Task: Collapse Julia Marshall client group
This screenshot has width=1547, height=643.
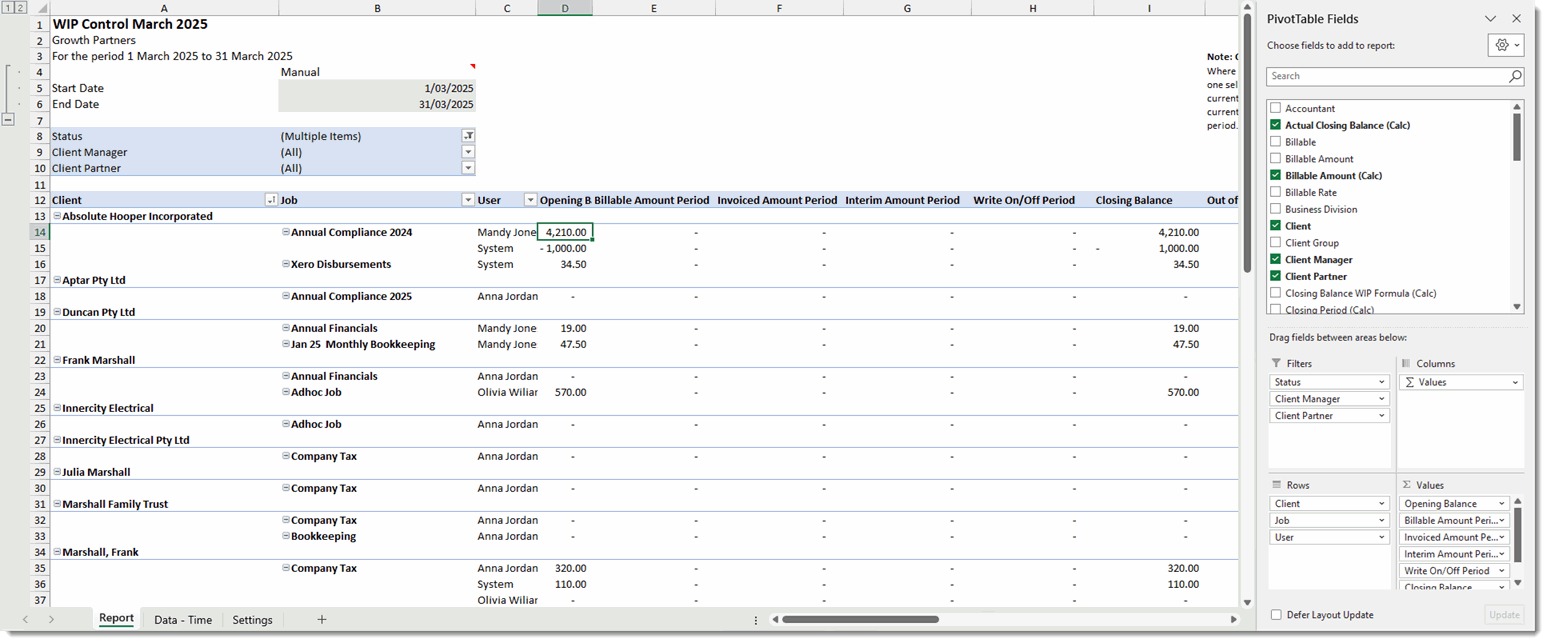Action: point(57,472)
